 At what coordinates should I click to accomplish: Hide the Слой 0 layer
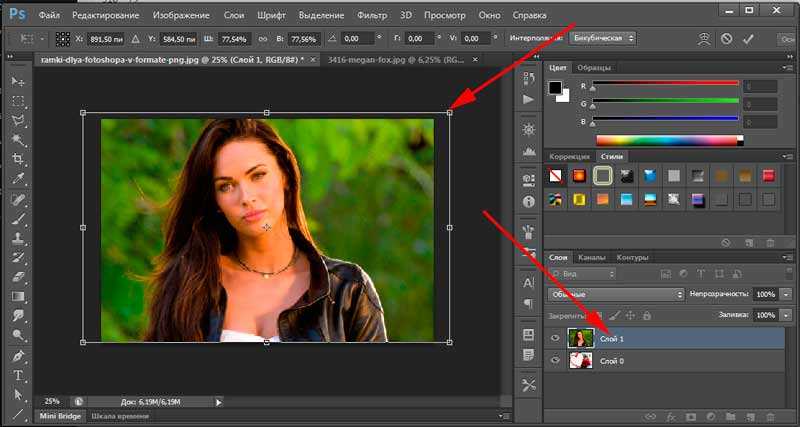[556, 361]
